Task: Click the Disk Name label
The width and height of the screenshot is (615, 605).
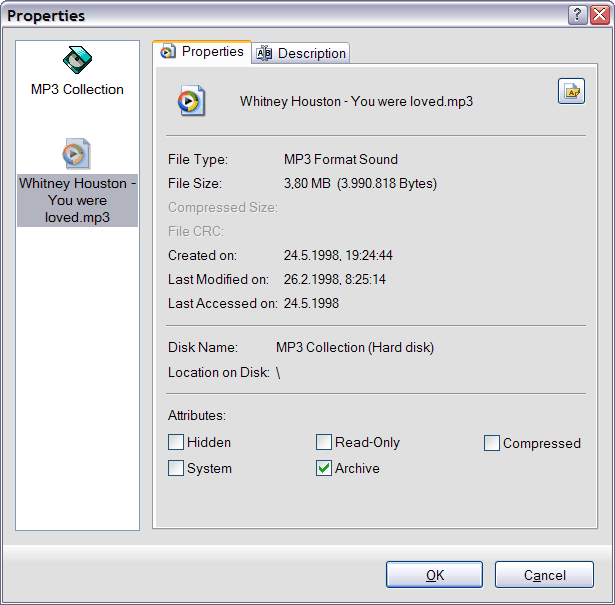Action: pyautogui.click(x=203, y=348)
